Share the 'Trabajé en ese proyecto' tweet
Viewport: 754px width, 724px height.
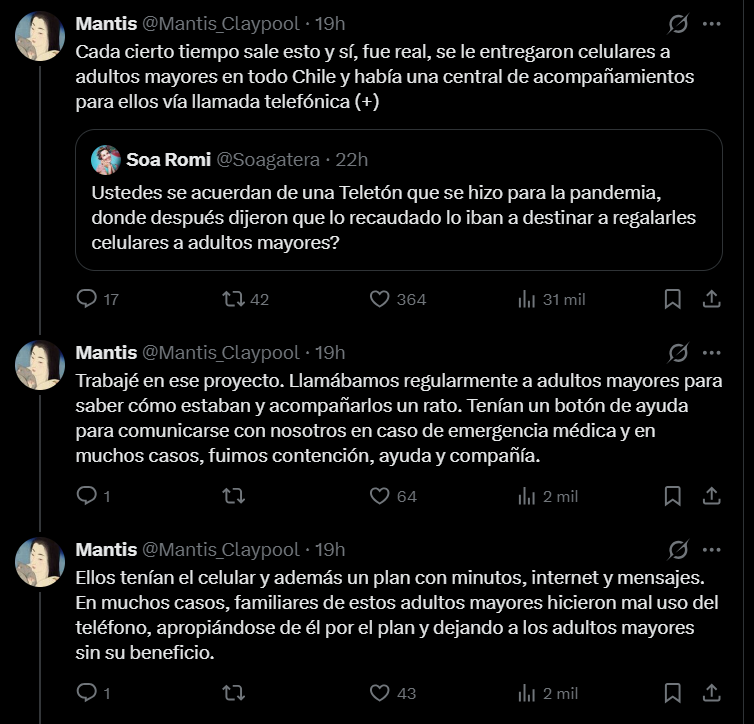[712, 496]
